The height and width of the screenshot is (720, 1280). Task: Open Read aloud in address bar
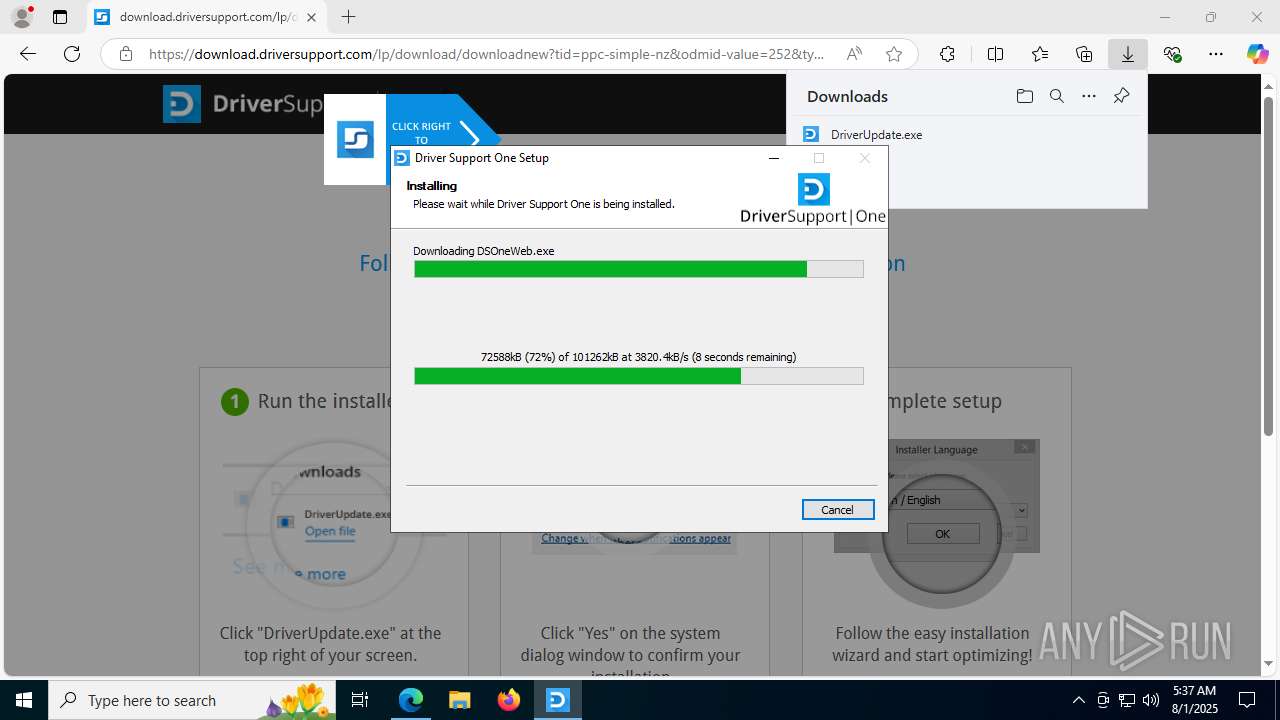(854, 54)
